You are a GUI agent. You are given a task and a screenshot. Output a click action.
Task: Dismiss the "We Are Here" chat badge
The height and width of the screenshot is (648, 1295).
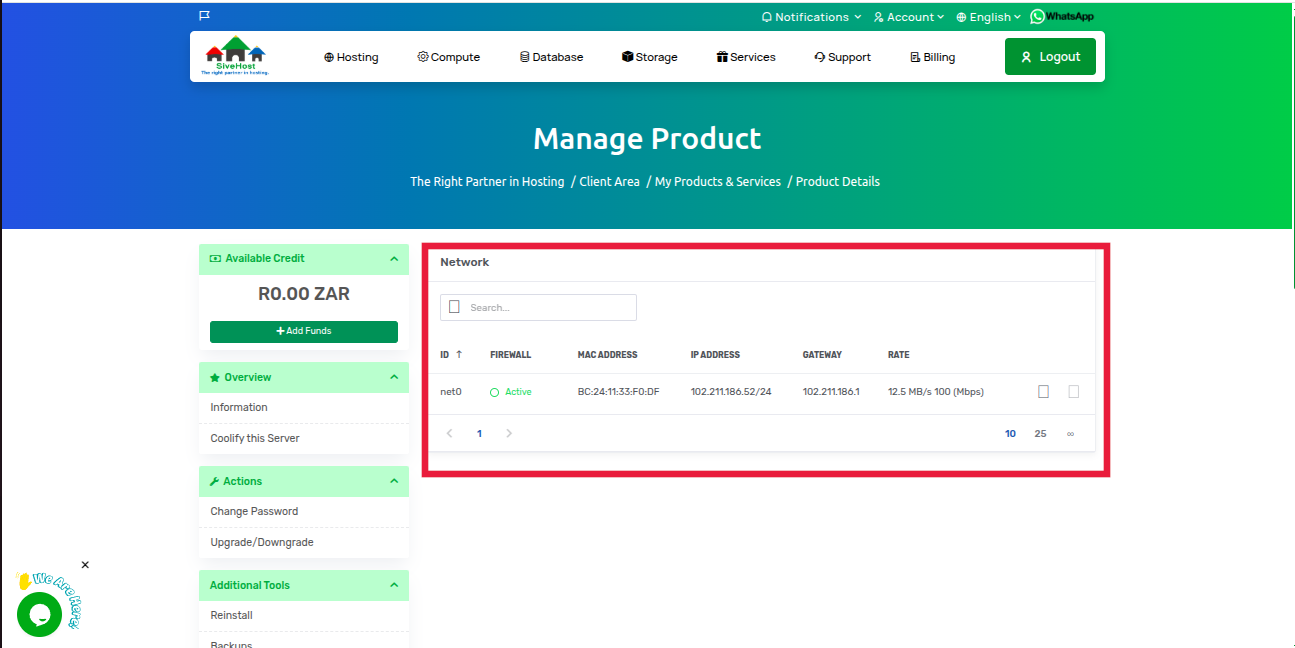[x=85, y=565]
